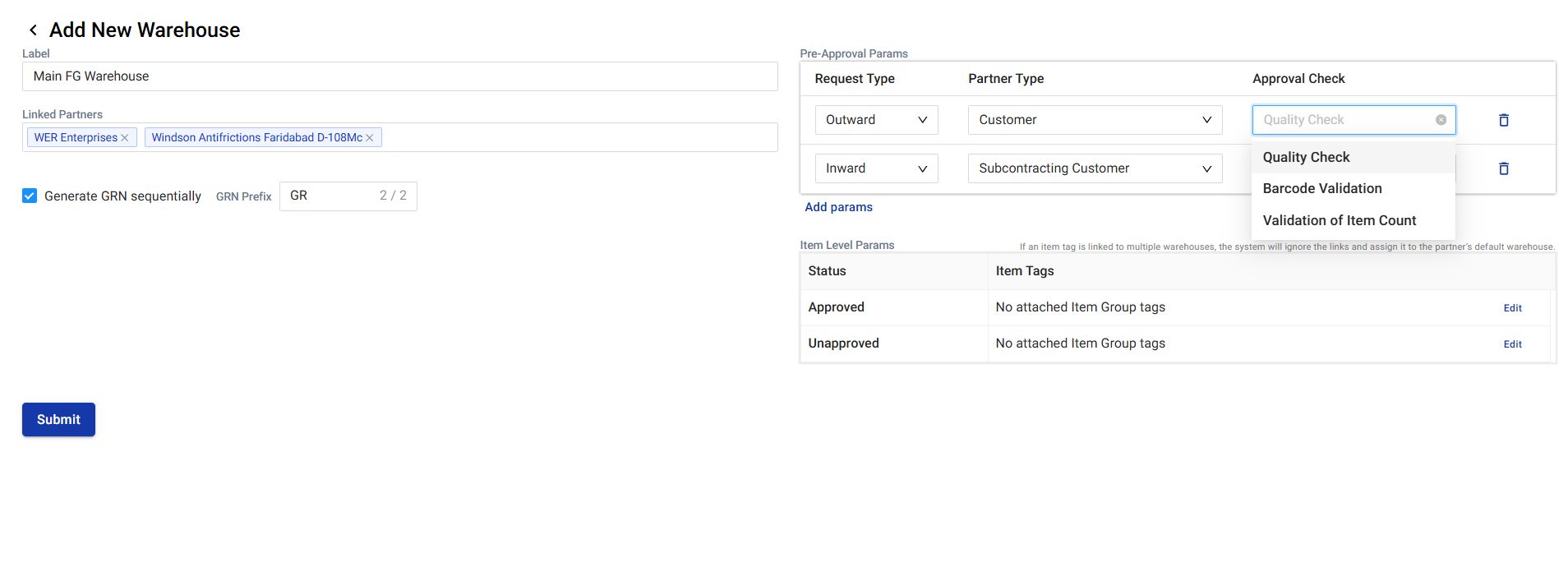Image resolution: width=1568 pixels, height=567 pixels.
Task: Click the back arrow beside Add New Warehouse
Action: point(33,30)
